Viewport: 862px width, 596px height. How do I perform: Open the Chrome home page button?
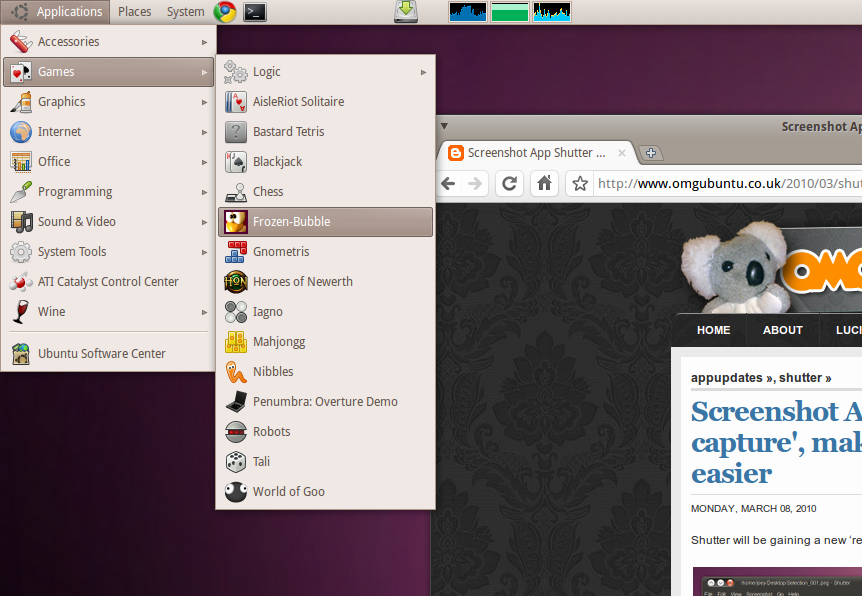(544, 183)
